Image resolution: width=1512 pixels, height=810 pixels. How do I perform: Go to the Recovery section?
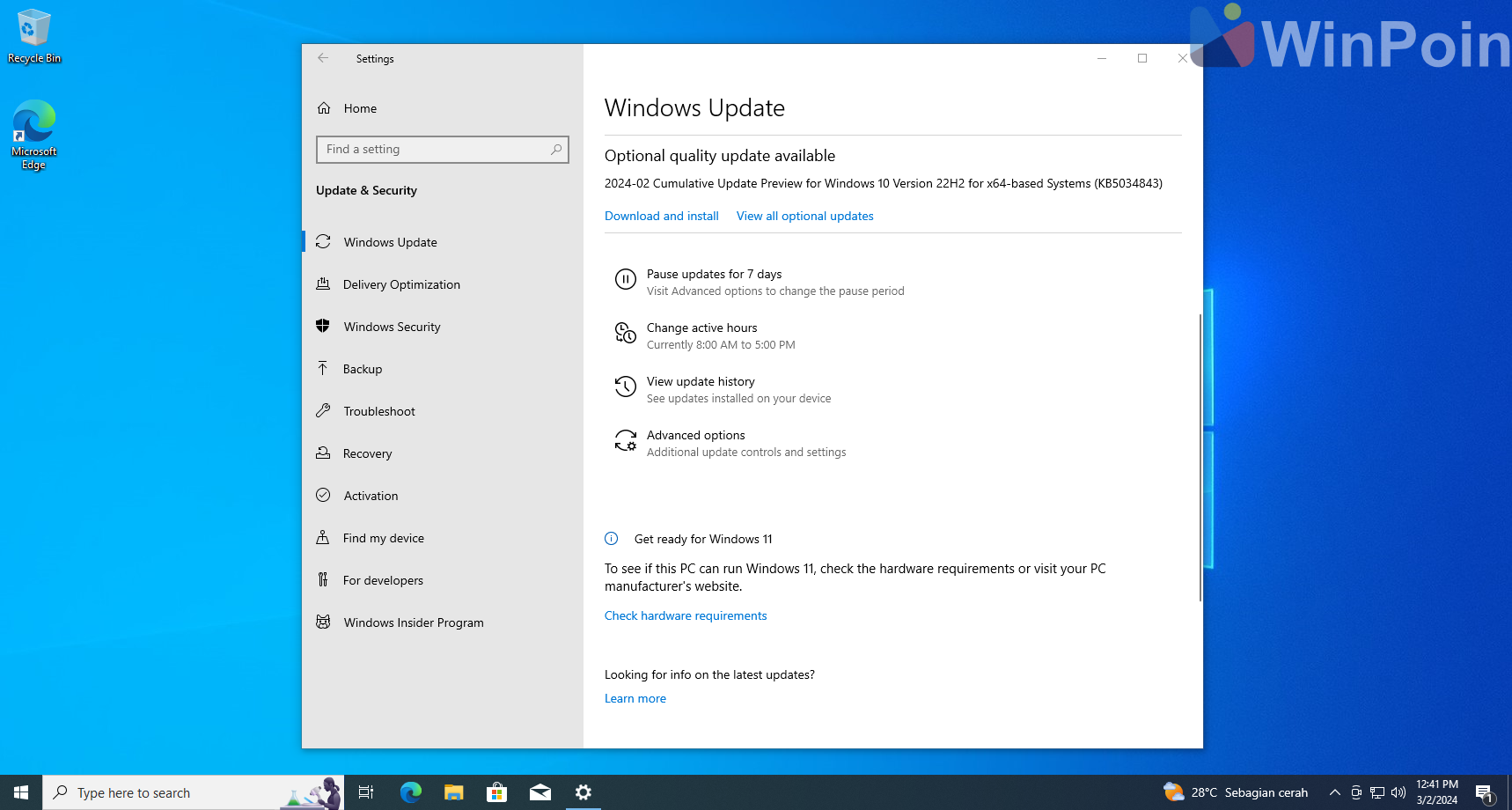click(x=367, y=453)
